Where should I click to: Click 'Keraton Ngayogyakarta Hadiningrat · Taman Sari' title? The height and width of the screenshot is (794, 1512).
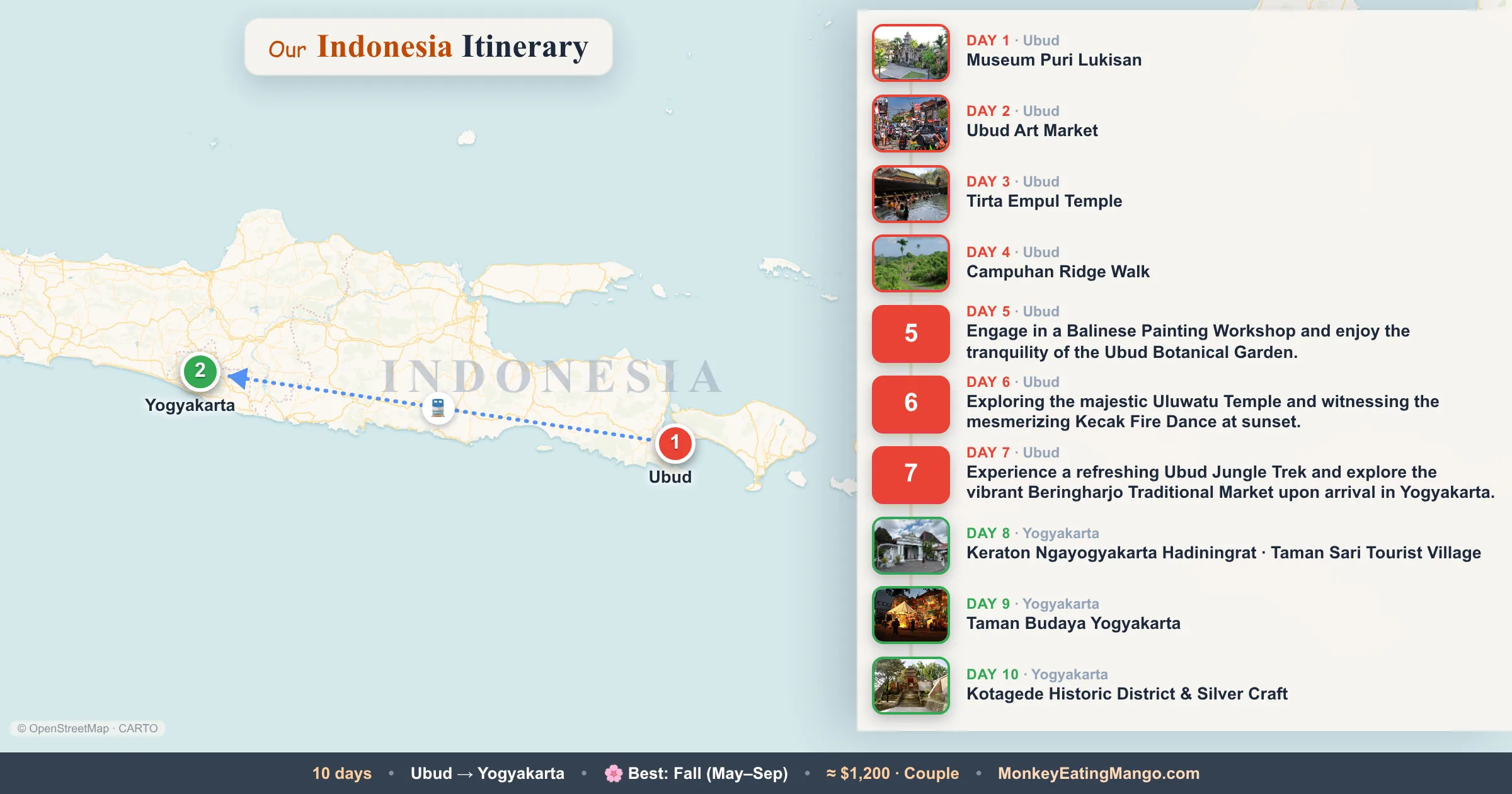click(1223, 553)
